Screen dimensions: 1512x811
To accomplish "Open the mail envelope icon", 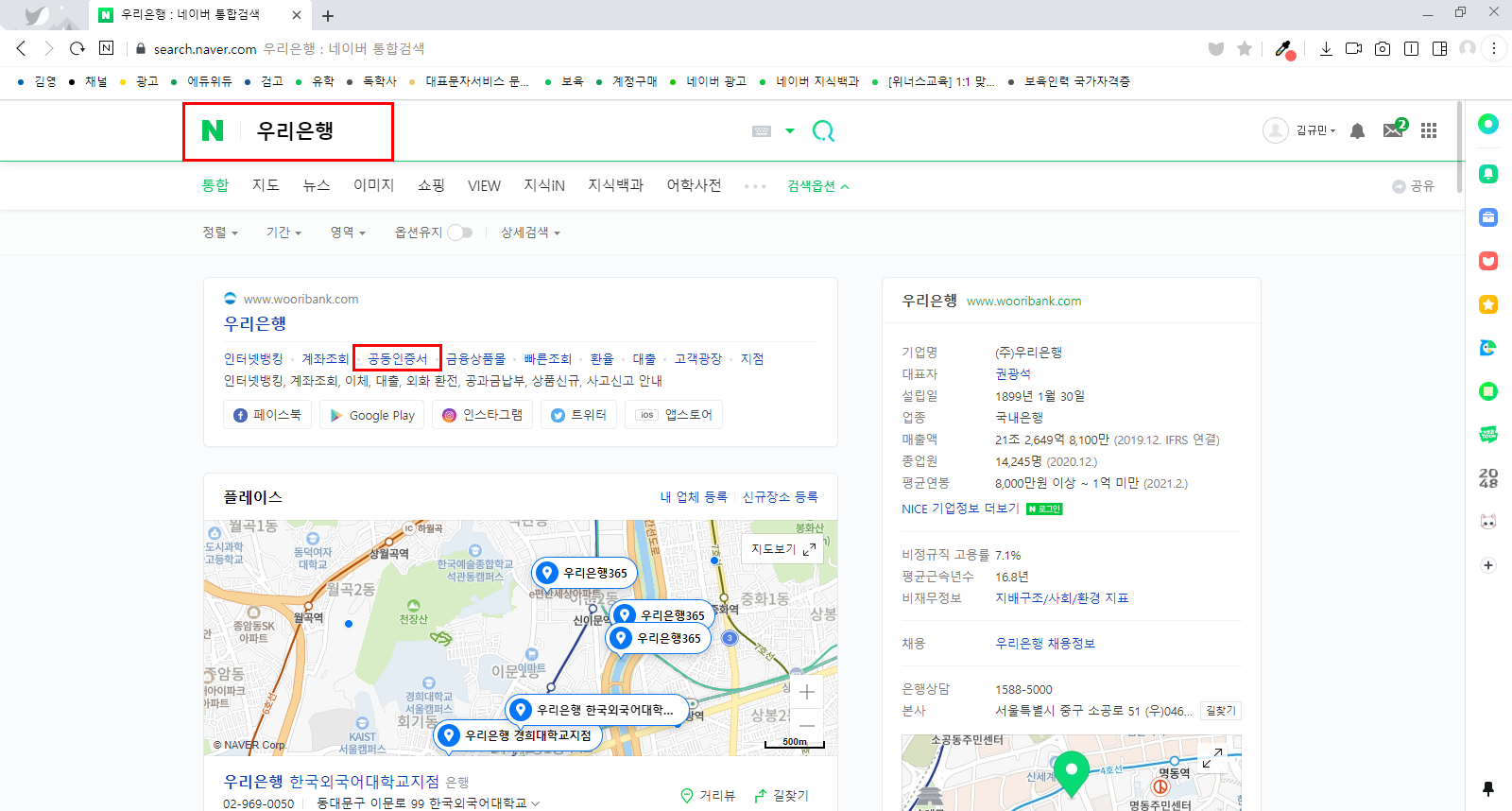I will point(1394,129).
